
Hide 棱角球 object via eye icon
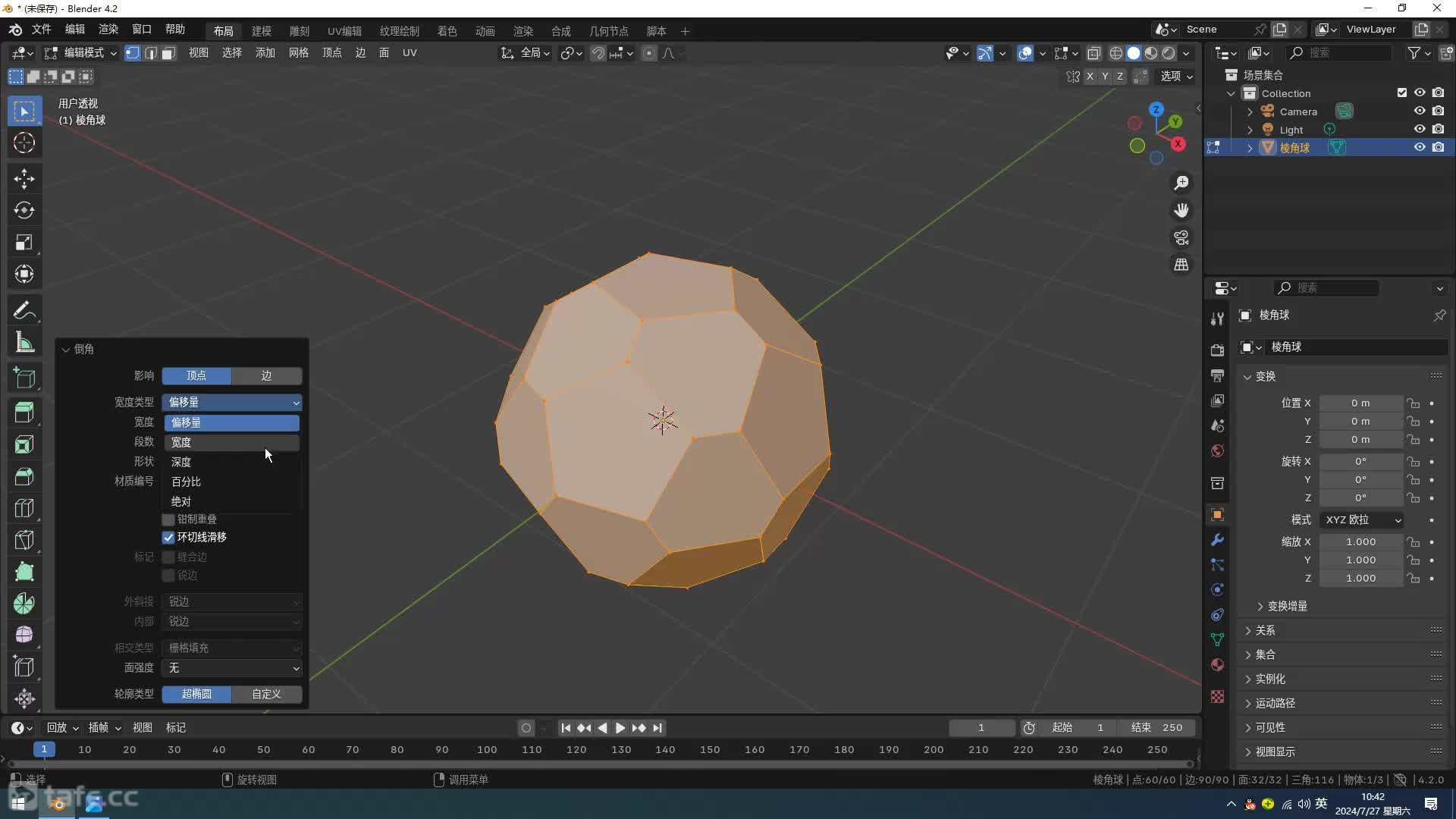tap(1420, 148)
